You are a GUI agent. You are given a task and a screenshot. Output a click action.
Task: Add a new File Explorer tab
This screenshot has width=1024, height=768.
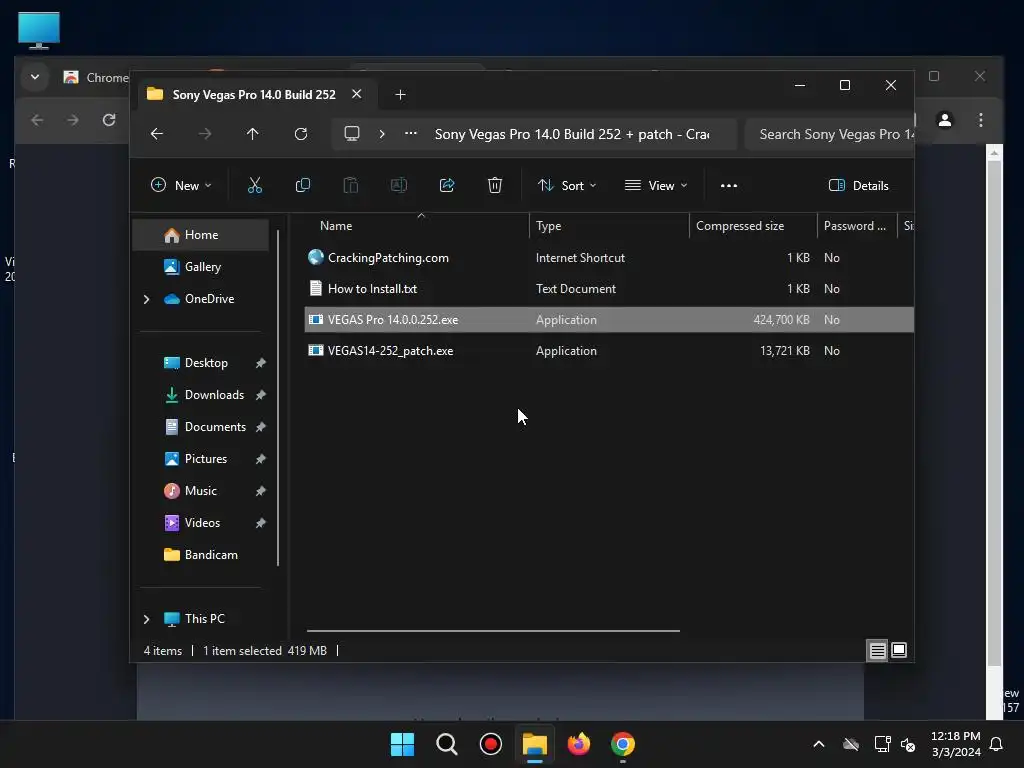(x=400, y=95)
